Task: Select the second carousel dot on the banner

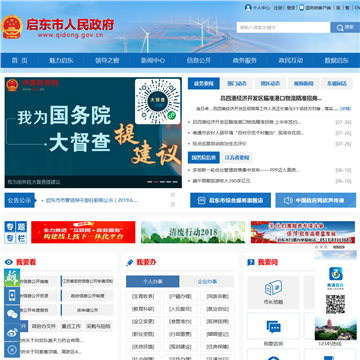Action: 156,182
